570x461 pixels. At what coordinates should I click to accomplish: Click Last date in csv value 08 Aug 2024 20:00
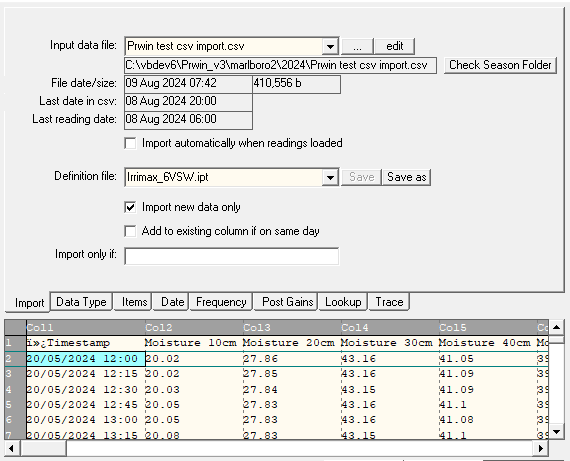[188, 101]
